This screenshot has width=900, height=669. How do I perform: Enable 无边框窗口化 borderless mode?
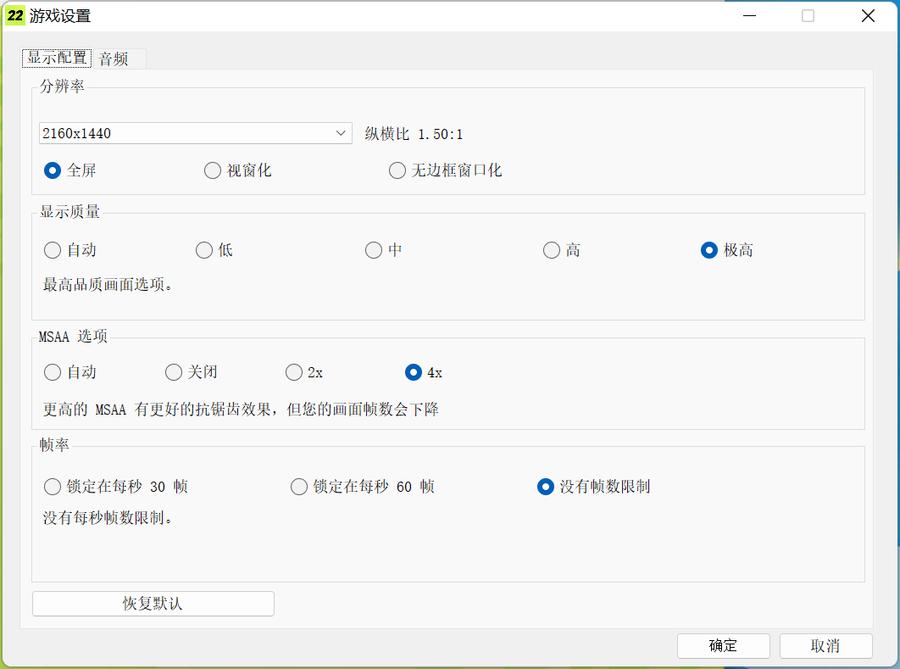(x=397, y=170)
